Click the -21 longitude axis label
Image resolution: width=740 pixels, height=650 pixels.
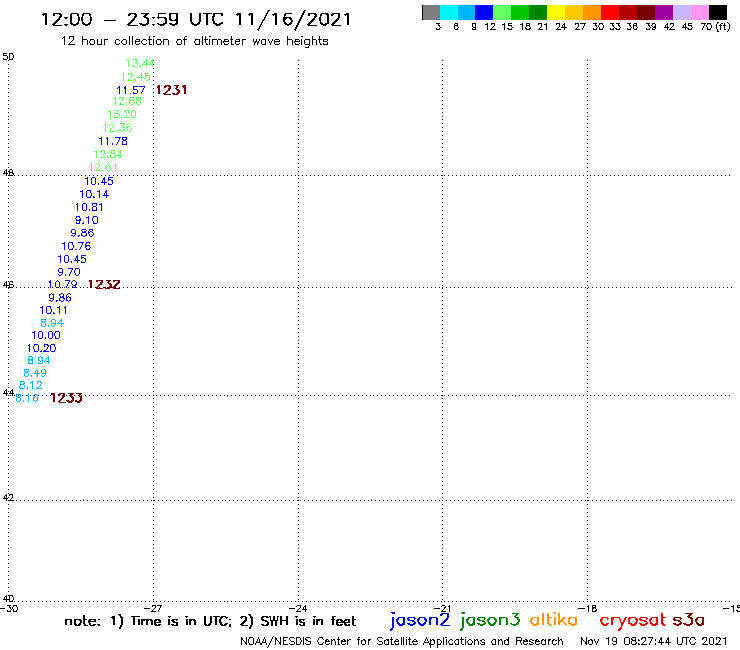(443, 608)
